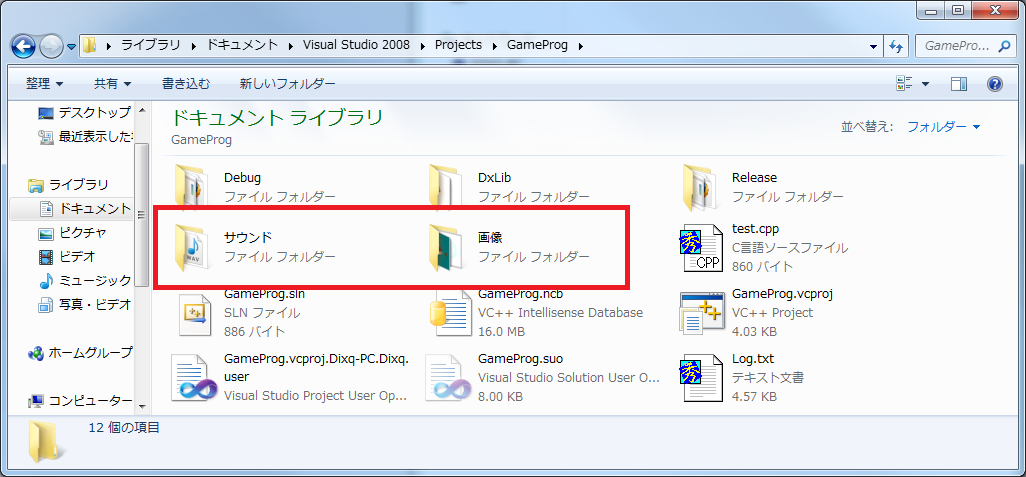This screenshot has width=1026, height=477.
Task: Click the GameProg.suo file name
Action: [520, 359]
